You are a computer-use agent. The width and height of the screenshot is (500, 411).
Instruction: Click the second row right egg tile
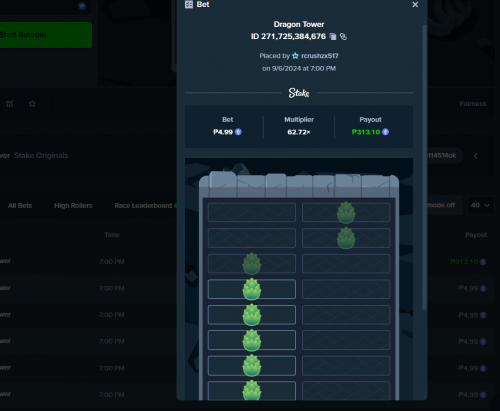click(346, 238)
